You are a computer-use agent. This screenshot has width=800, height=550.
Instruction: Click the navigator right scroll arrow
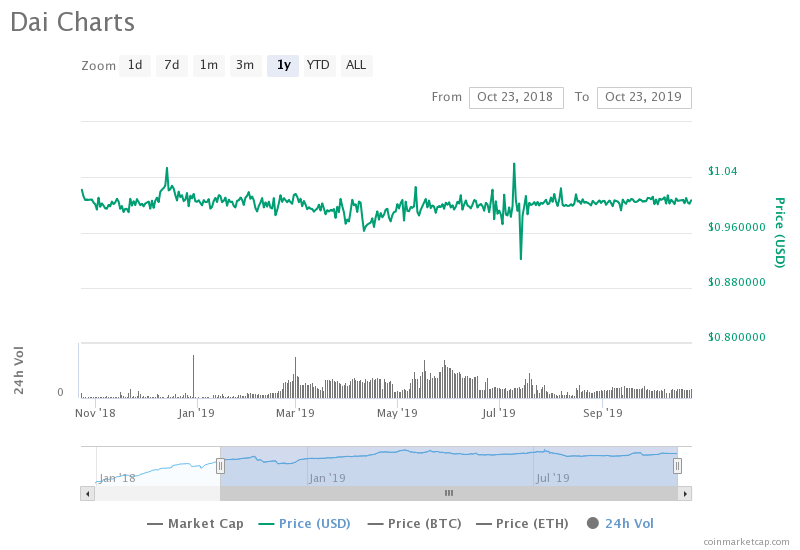(685, 493)
